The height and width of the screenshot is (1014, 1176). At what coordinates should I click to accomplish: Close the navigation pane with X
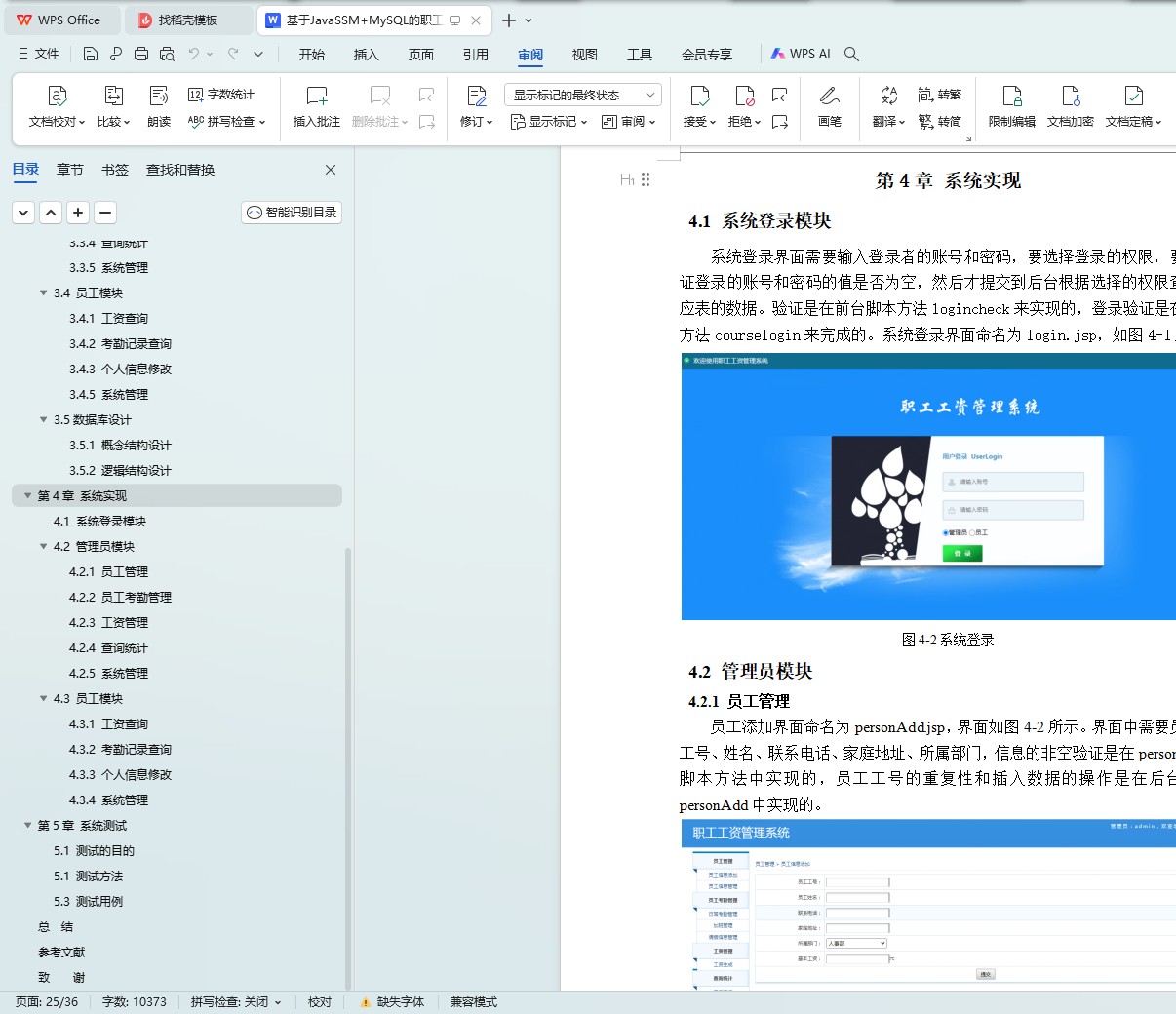tap(331, 170)
